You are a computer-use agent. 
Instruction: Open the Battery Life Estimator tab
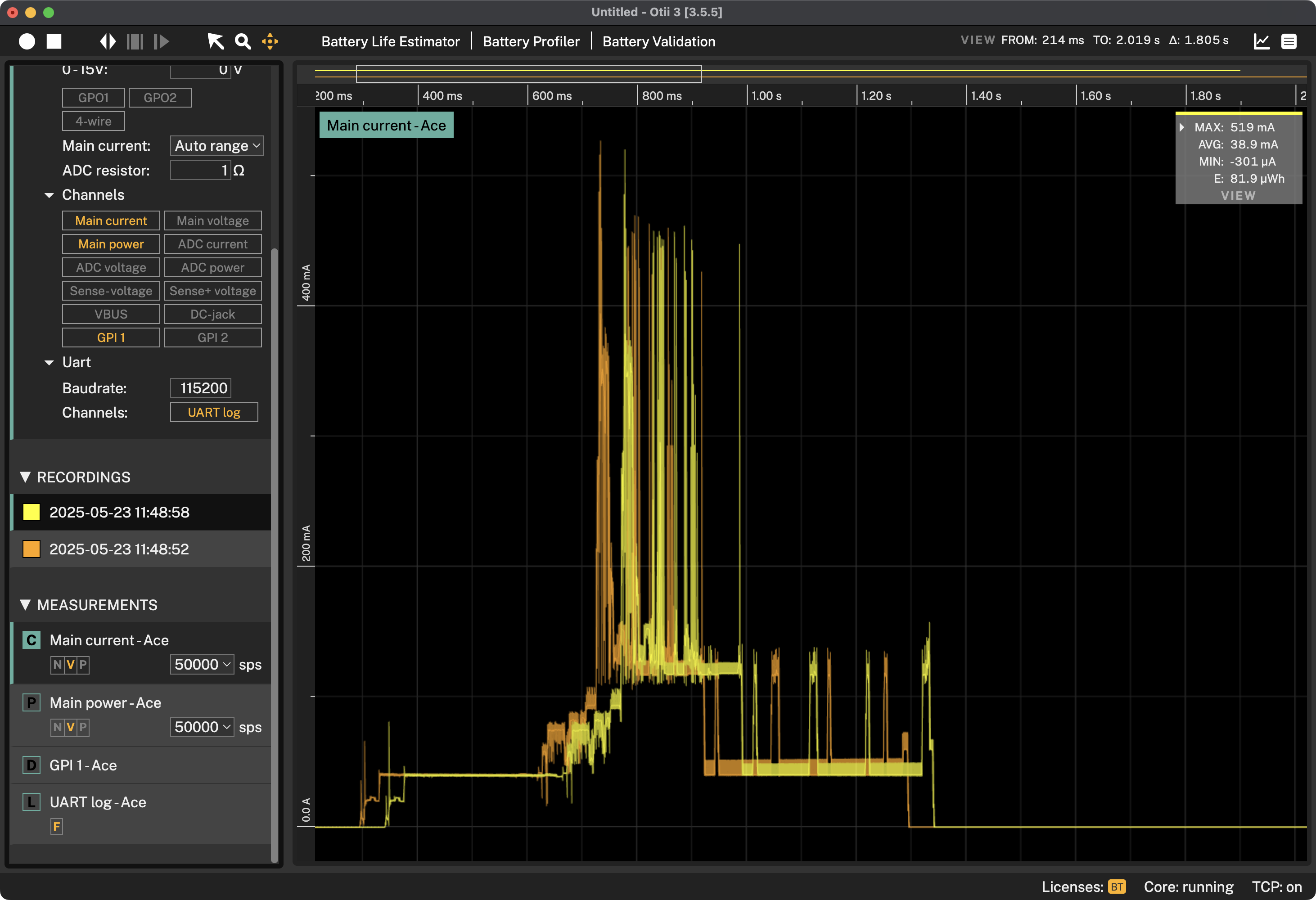(x=390, y=41)
